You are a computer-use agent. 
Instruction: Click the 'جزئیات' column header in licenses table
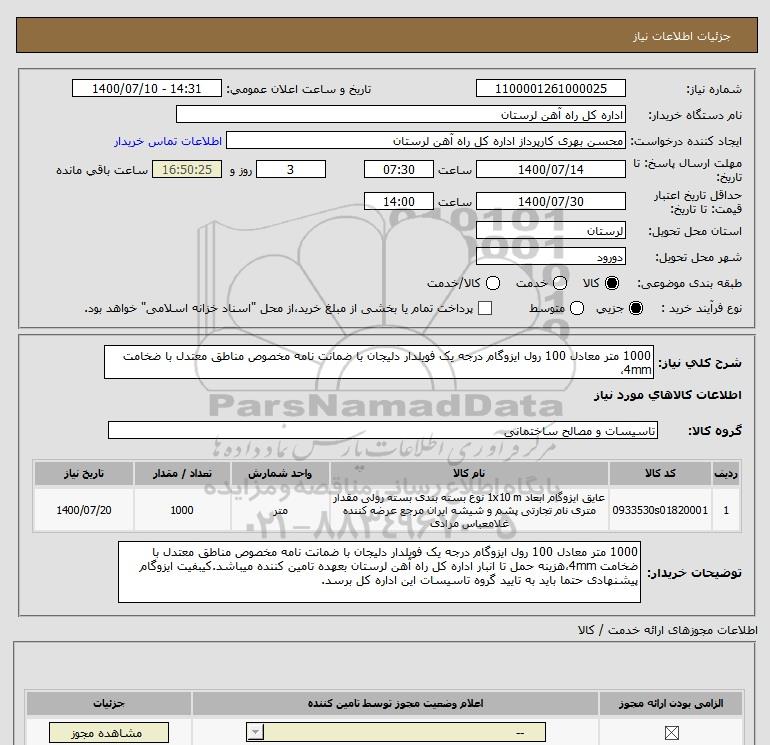coord(109,703)
